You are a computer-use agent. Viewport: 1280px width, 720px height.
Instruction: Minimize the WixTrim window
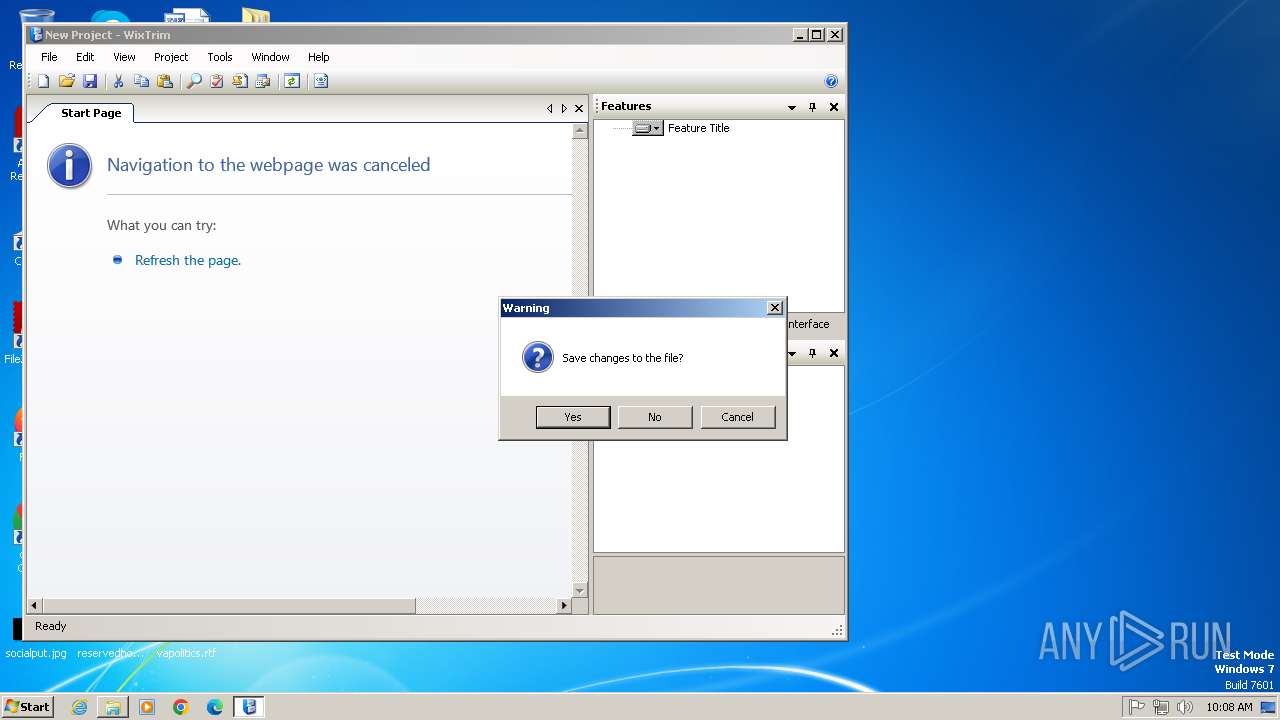pyautogui.click(x=801, y=34)
